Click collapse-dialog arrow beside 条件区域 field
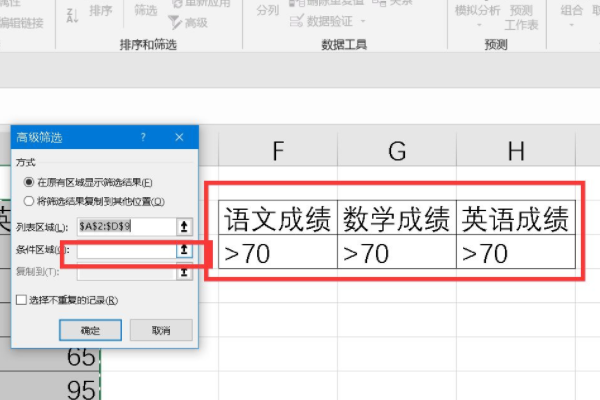Screen dimensions: 600x400 pos(184,250)
